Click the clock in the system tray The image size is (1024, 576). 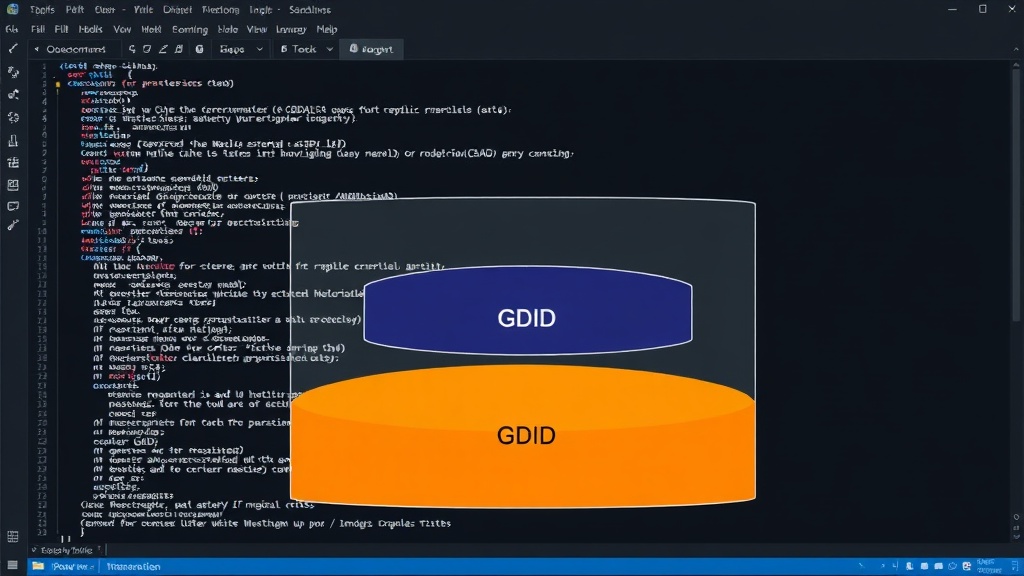point(988,566)
